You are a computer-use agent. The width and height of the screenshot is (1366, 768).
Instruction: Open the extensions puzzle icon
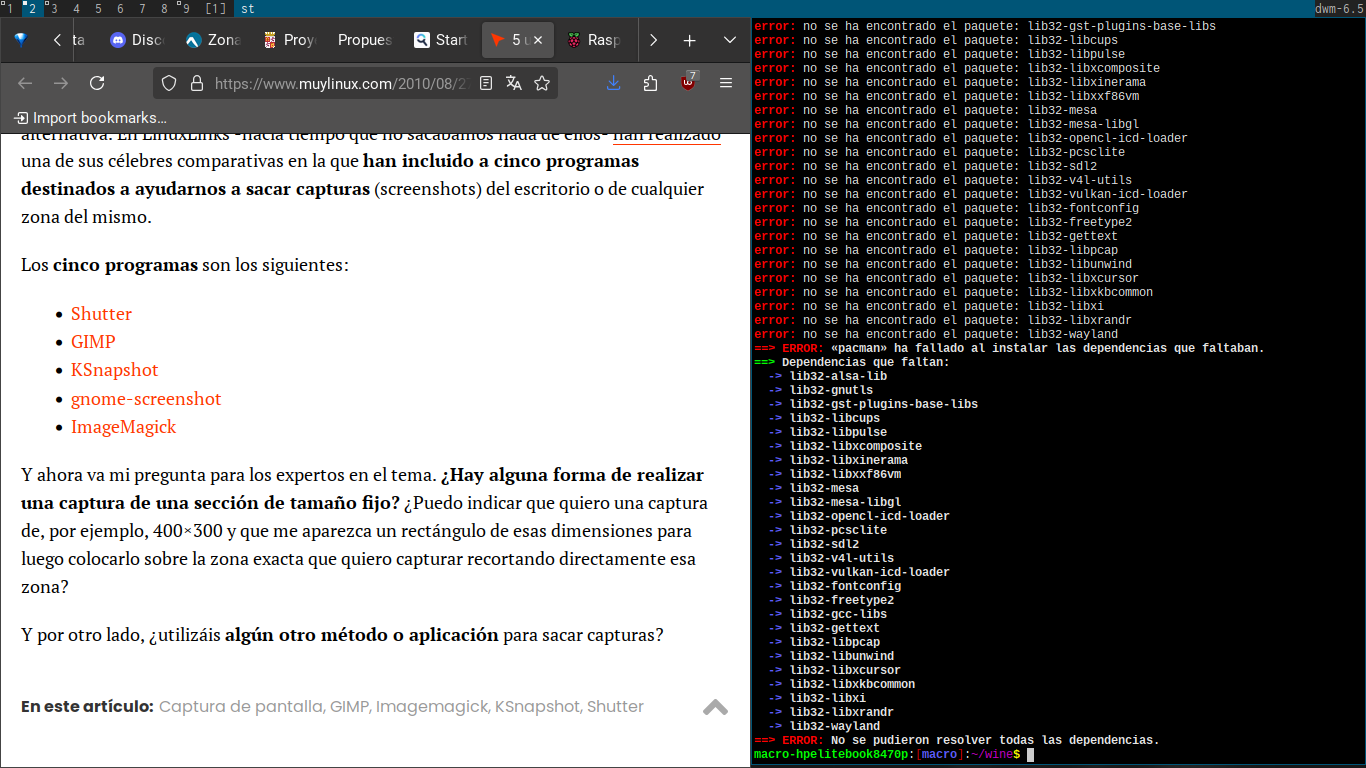tap(650, 83)
